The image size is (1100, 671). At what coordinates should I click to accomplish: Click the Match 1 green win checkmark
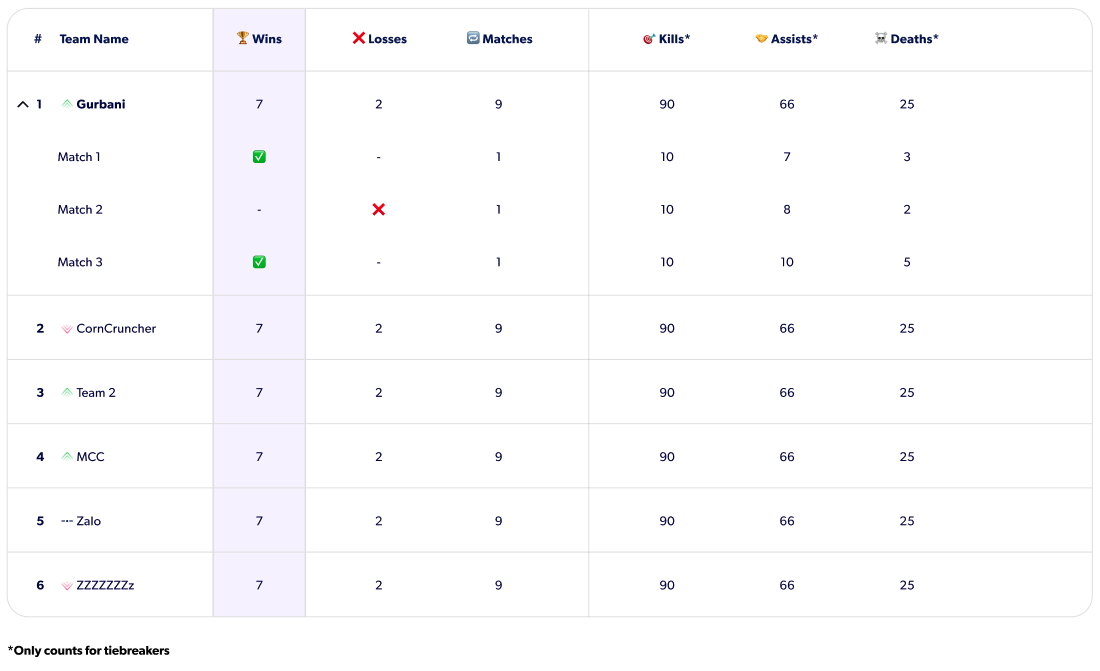tap(259, 157)
